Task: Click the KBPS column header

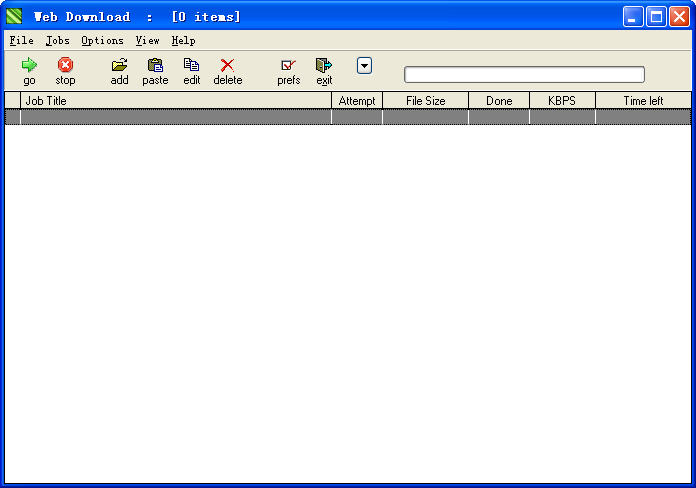Action: 562,101
